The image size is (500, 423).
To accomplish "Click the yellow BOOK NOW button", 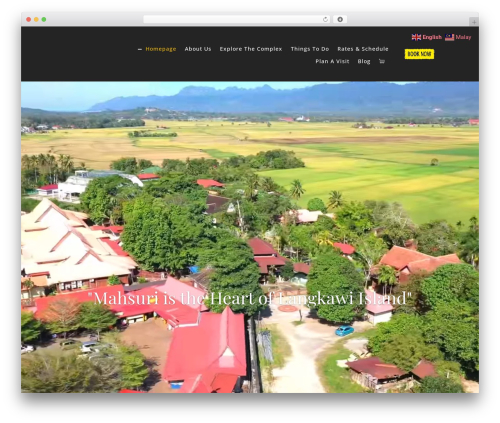I will click(419, 54).
